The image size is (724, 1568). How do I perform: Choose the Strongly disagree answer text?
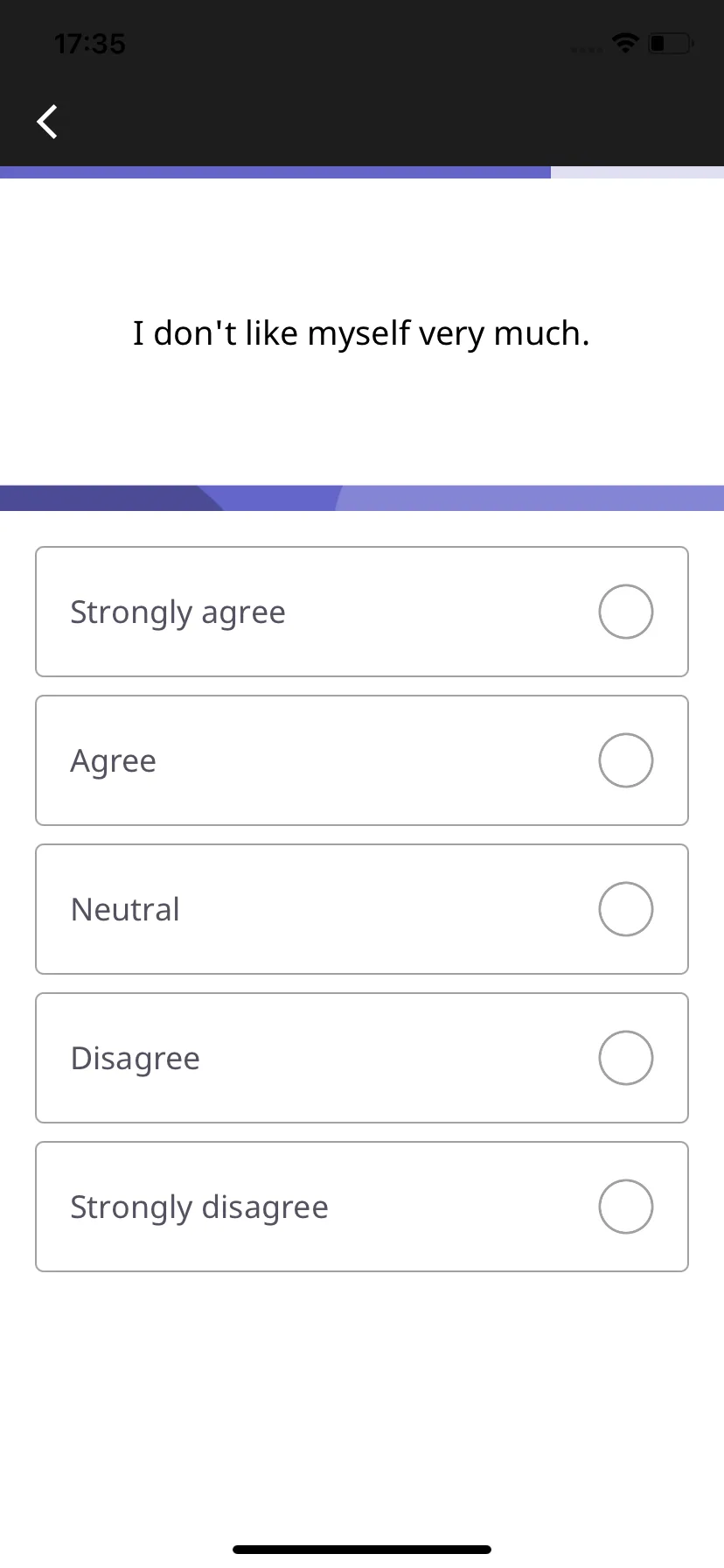click(x=199, y=1207)
